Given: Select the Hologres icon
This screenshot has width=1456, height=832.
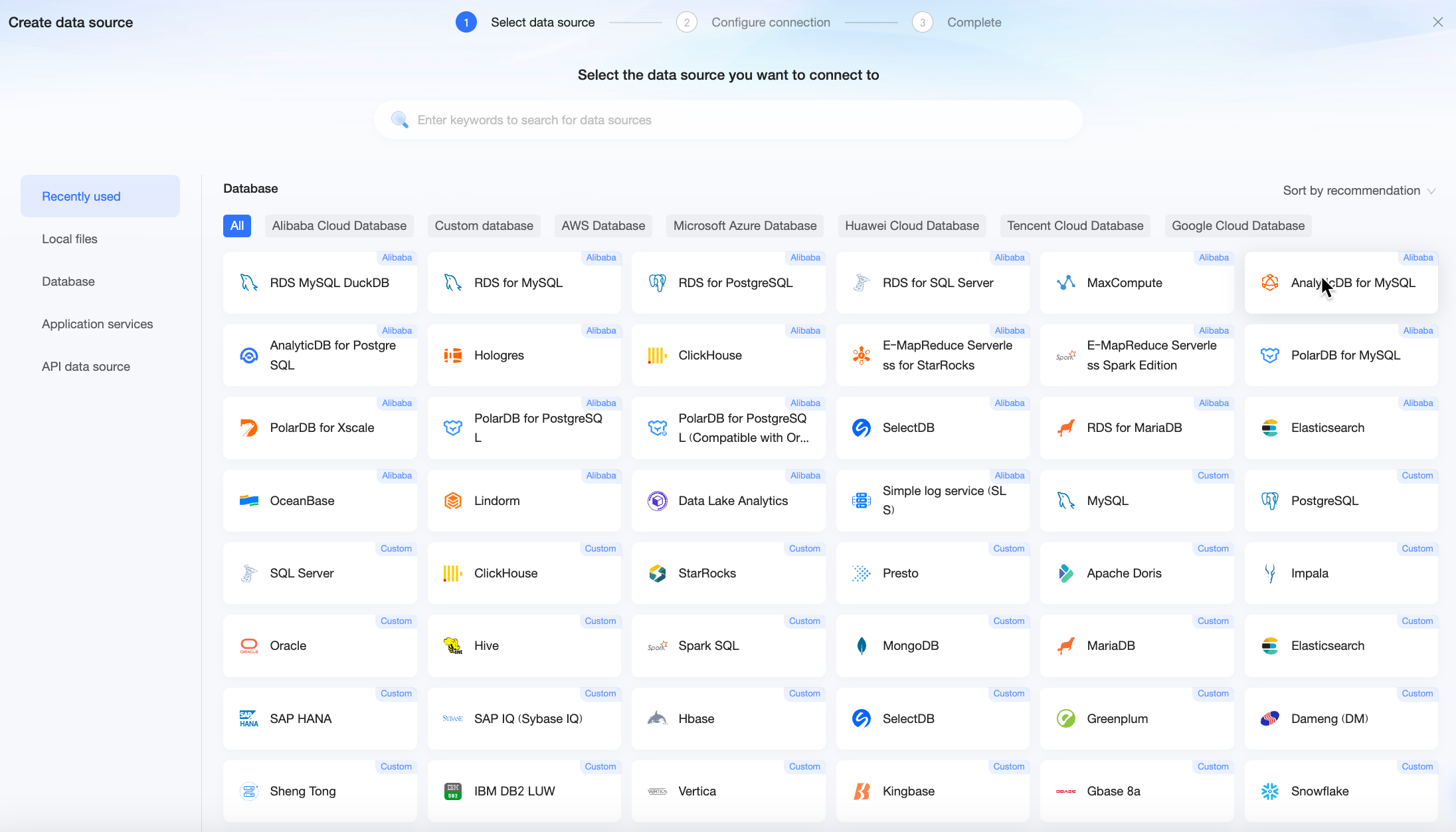Looking at the screenshot, I should [x=453, y=356].
